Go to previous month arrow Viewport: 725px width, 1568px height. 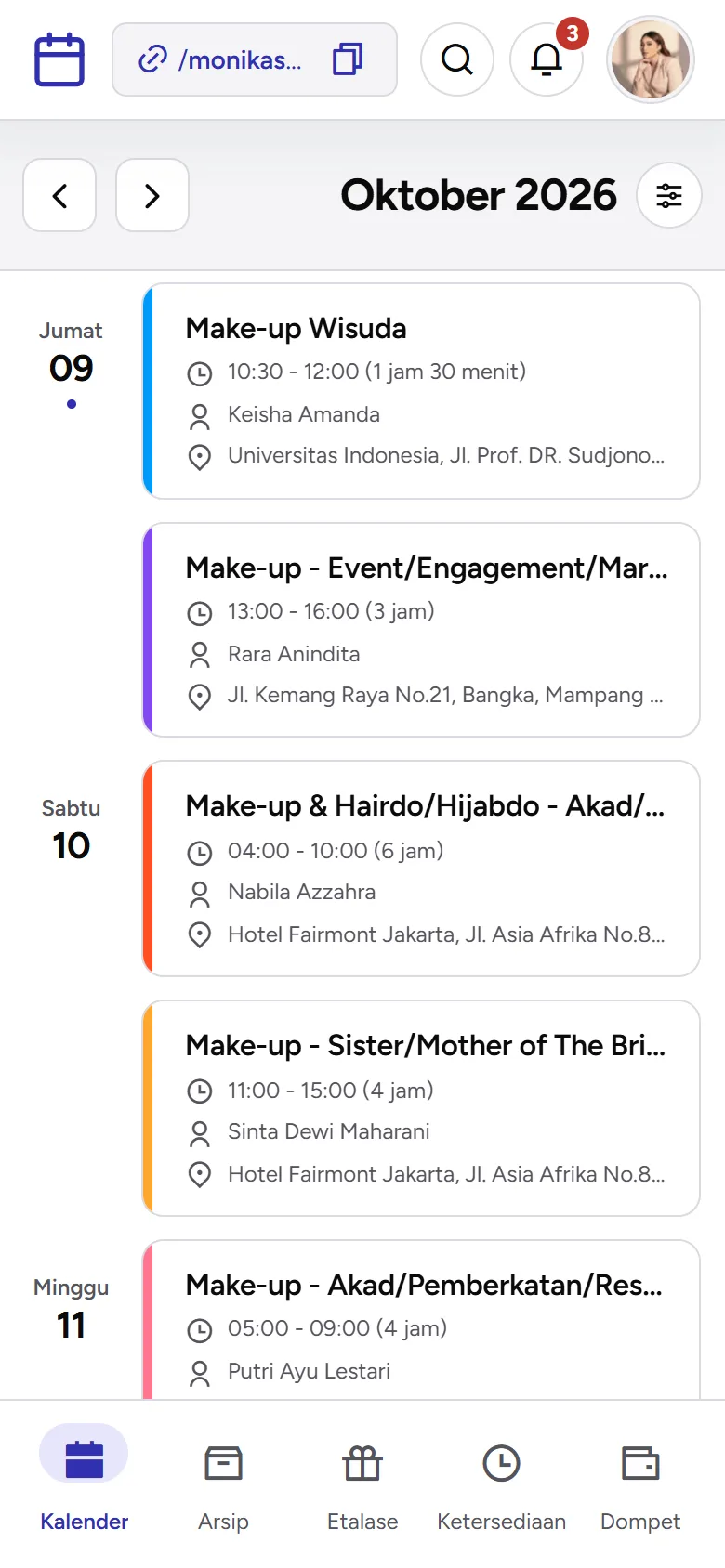[59, 195]
